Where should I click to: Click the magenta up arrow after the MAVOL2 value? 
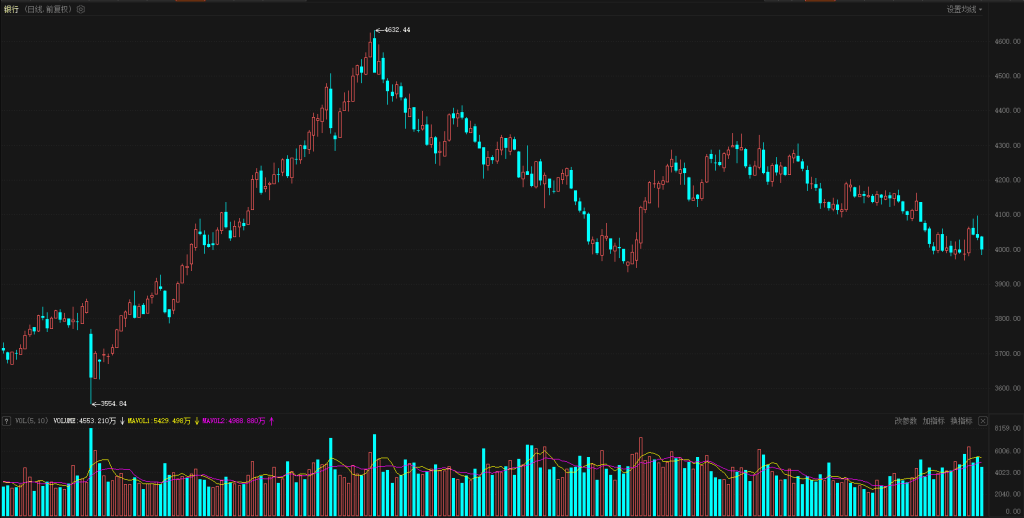click(271, 421)
